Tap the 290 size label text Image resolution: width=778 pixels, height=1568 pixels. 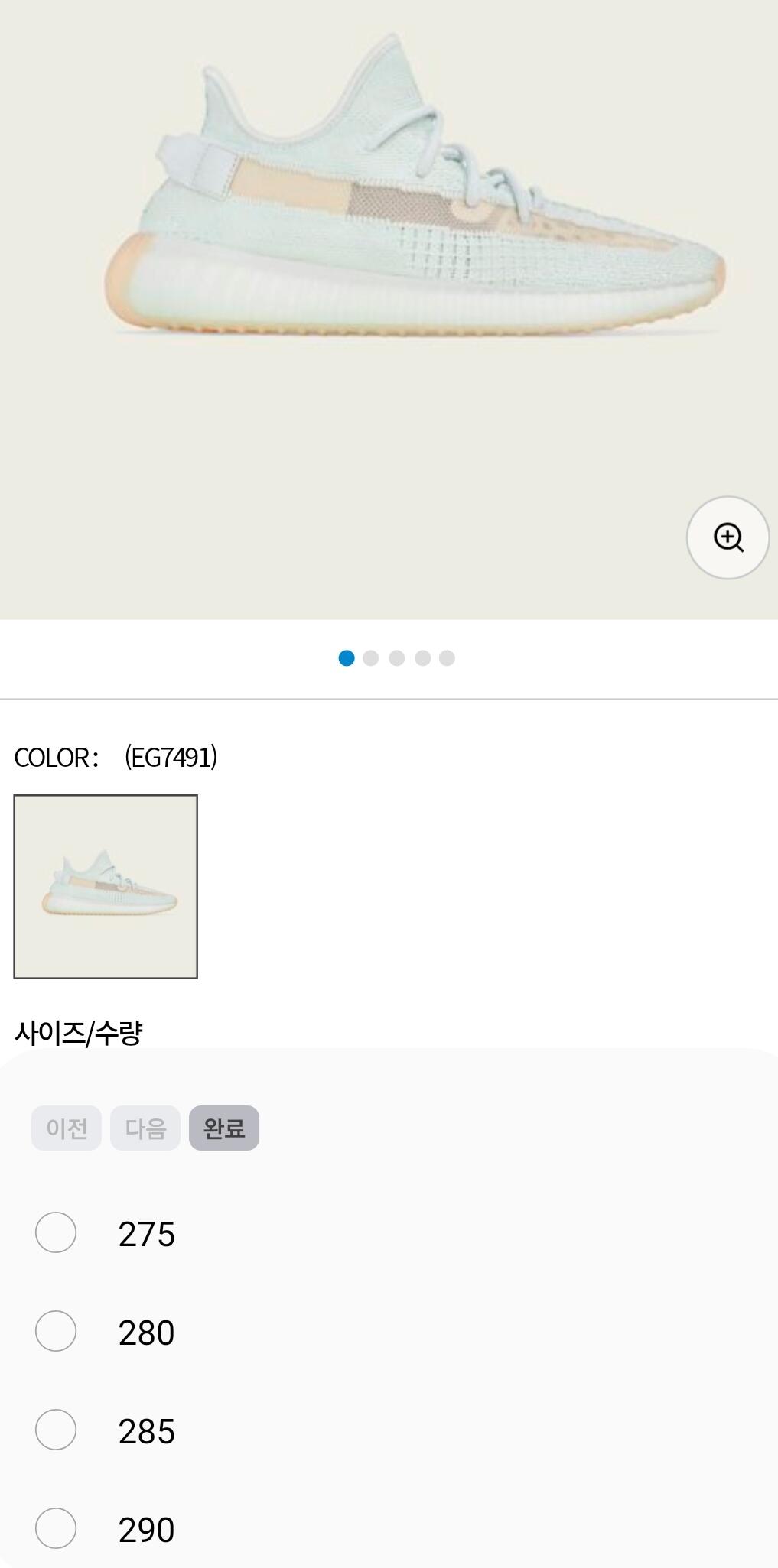point(146,1530)
